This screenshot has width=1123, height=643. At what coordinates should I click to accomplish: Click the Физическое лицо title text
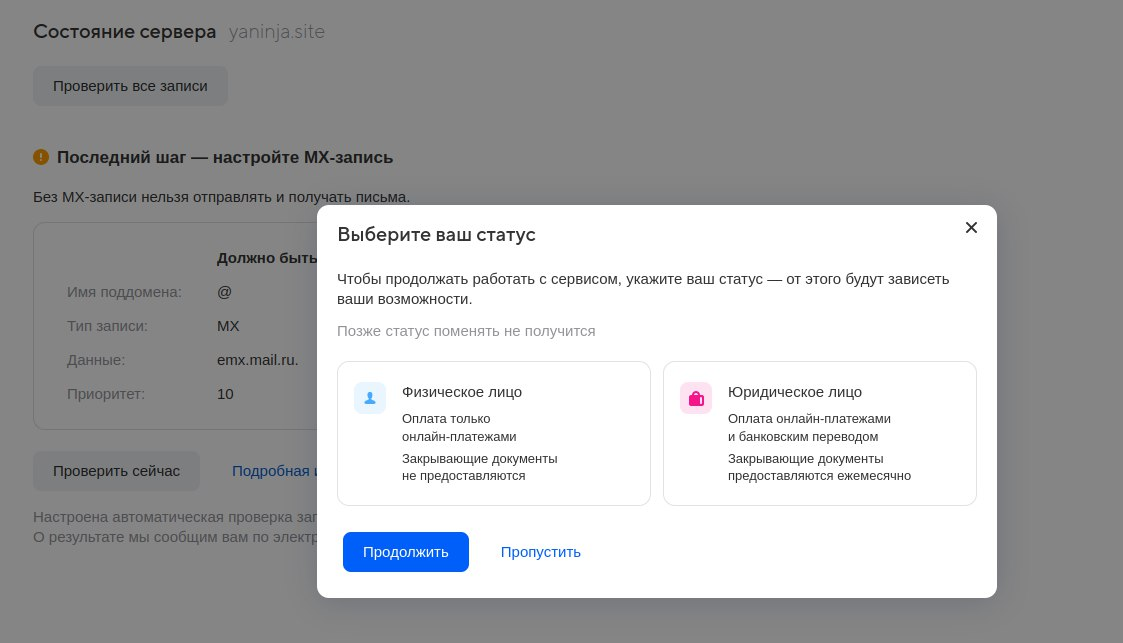[x=462, y=392]
